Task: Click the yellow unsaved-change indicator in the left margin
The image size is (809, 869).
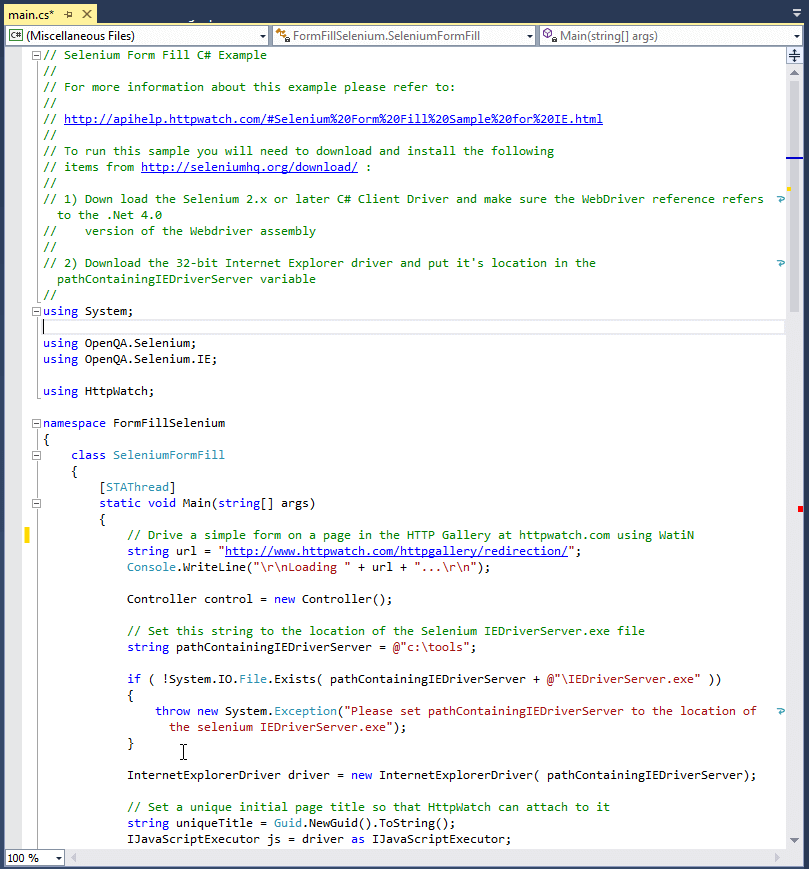Action: click(26, 535)
